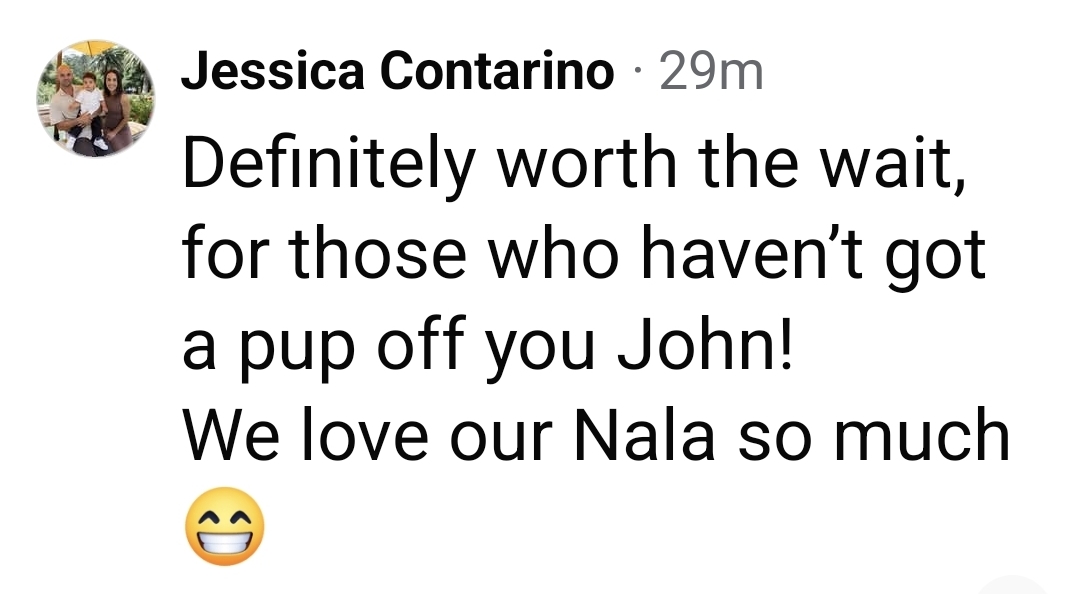1080x594 pixels.
Task: Open Jessica Contarino's profile picture
Action: click(x=96, y=100)
